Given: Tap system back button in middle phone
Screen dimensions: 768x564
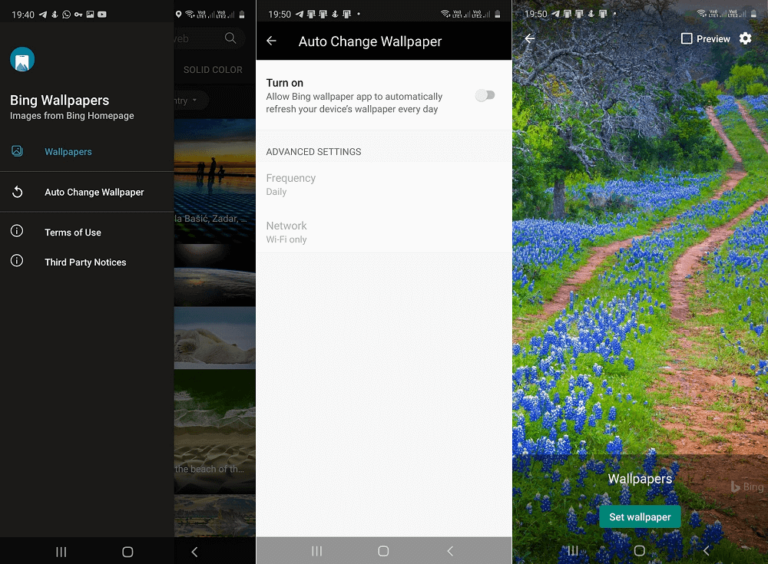Looking at the screenshot, I should (450, 551).
